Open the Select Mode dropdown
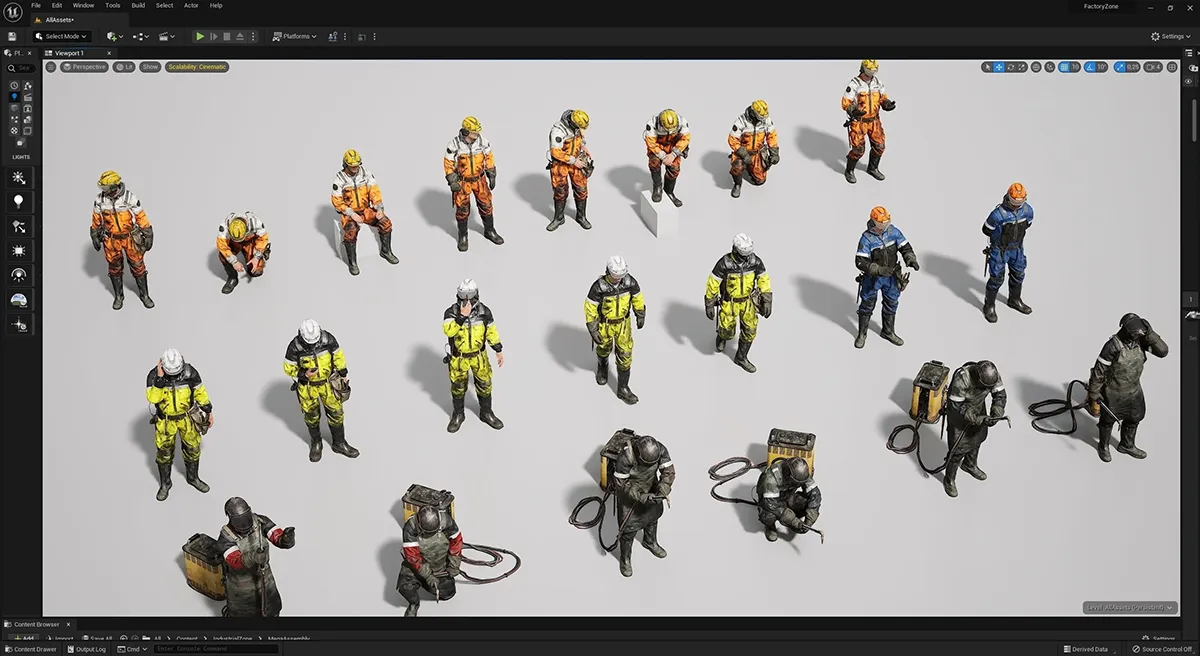This screenshot has height=656, width=1200. (66, 36)
